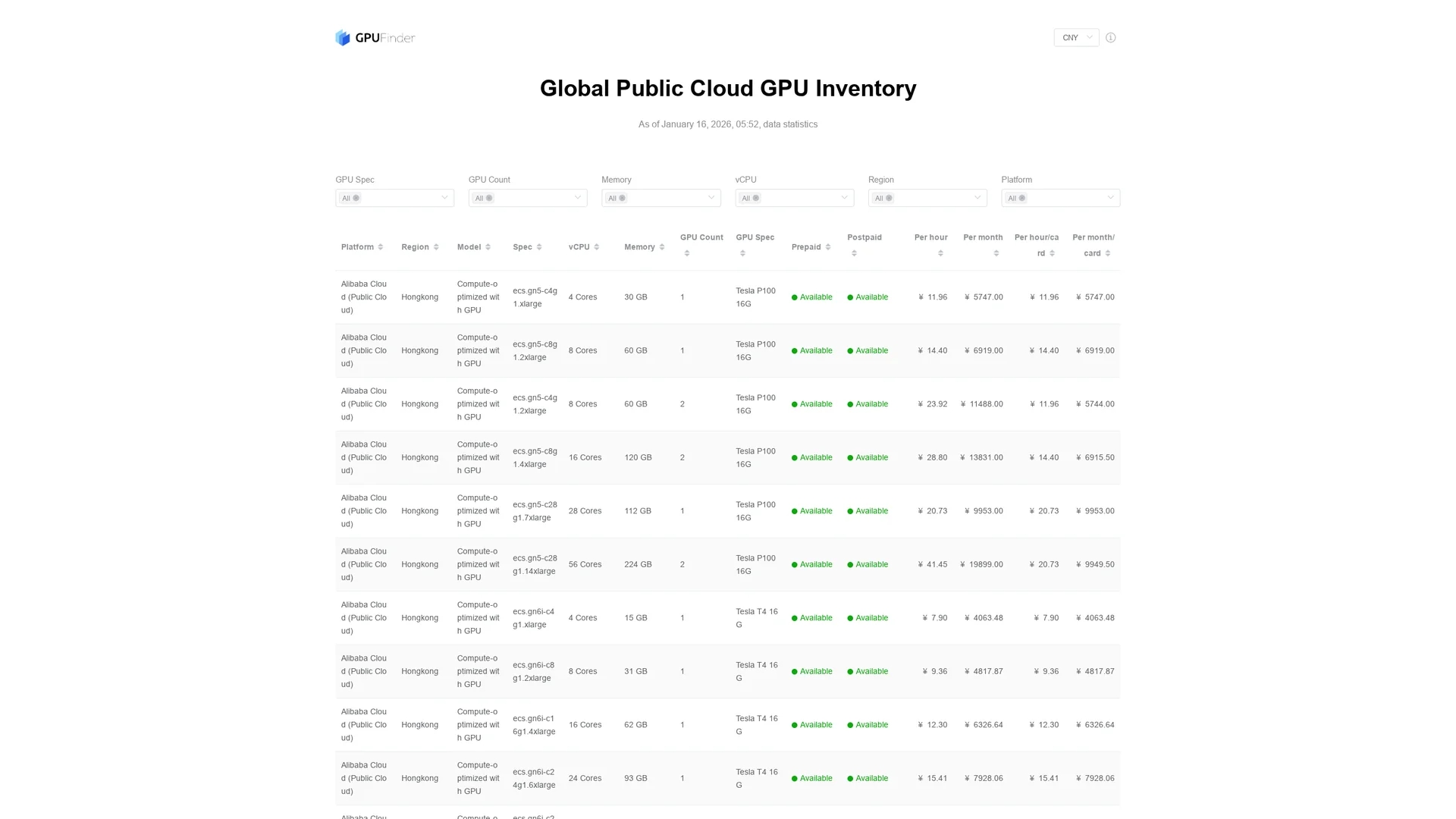The image size is (1456, 819).
Task: Click the ¥ 13831.00 per month price
Action: click(981, 457)
